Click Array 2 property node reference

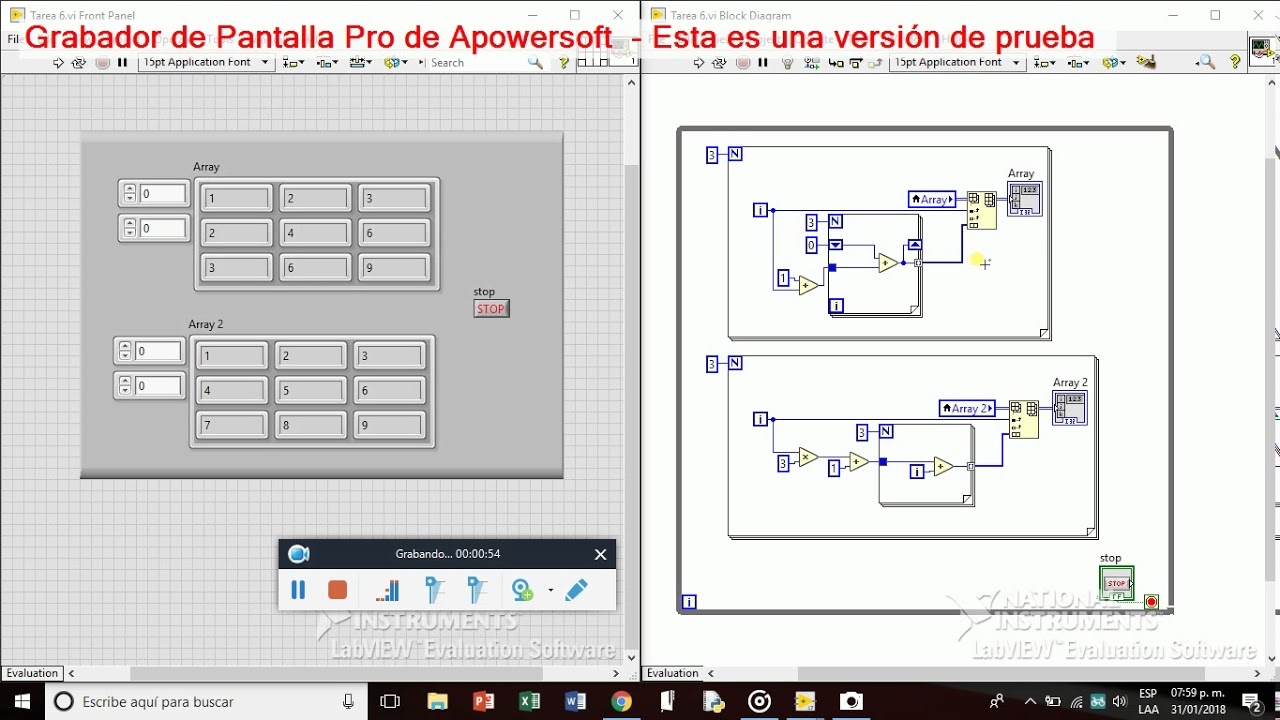[967, 408]
